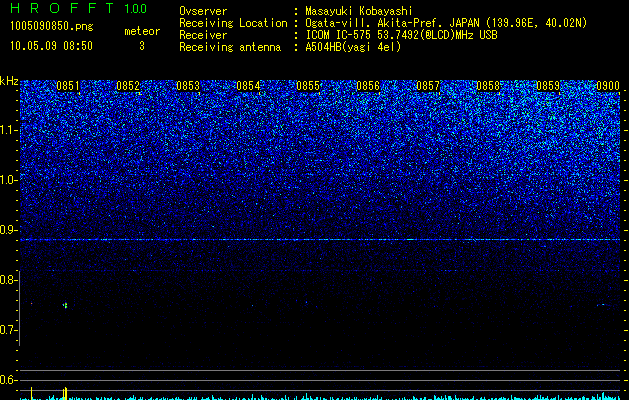Click the 0858 time marker

click(x=488, y=86)
